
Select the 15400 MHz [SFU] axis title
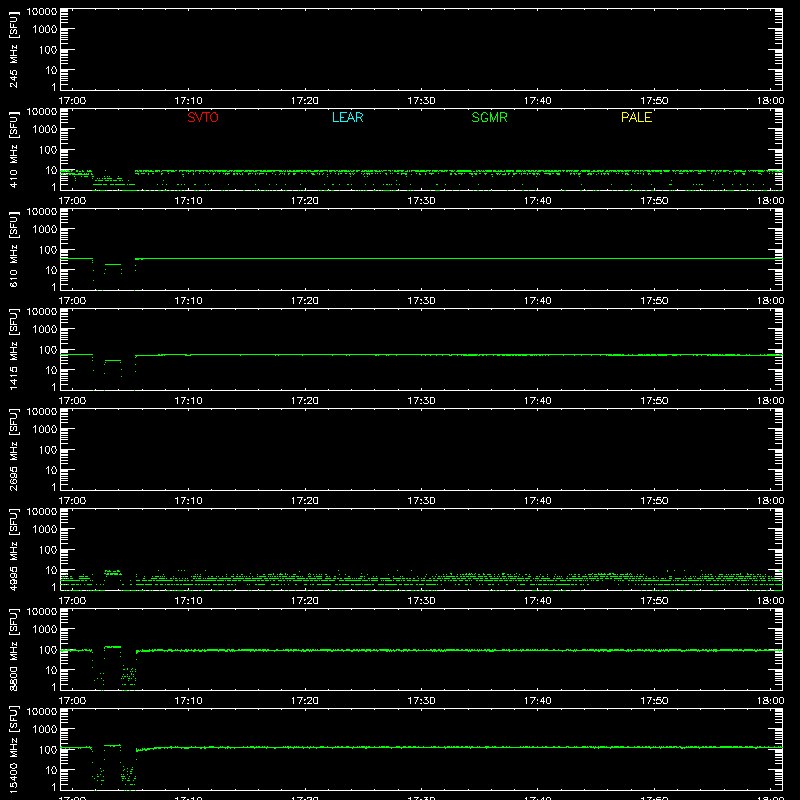(14, 749)
